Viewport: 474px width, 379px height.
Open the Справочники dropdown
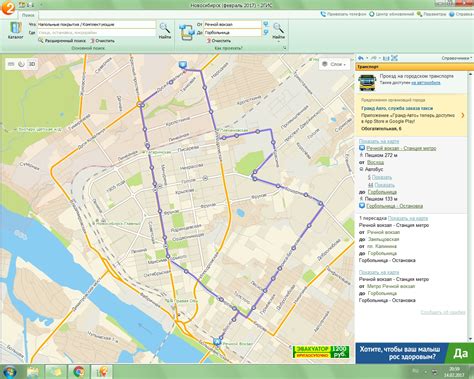[x=457, y=58]
